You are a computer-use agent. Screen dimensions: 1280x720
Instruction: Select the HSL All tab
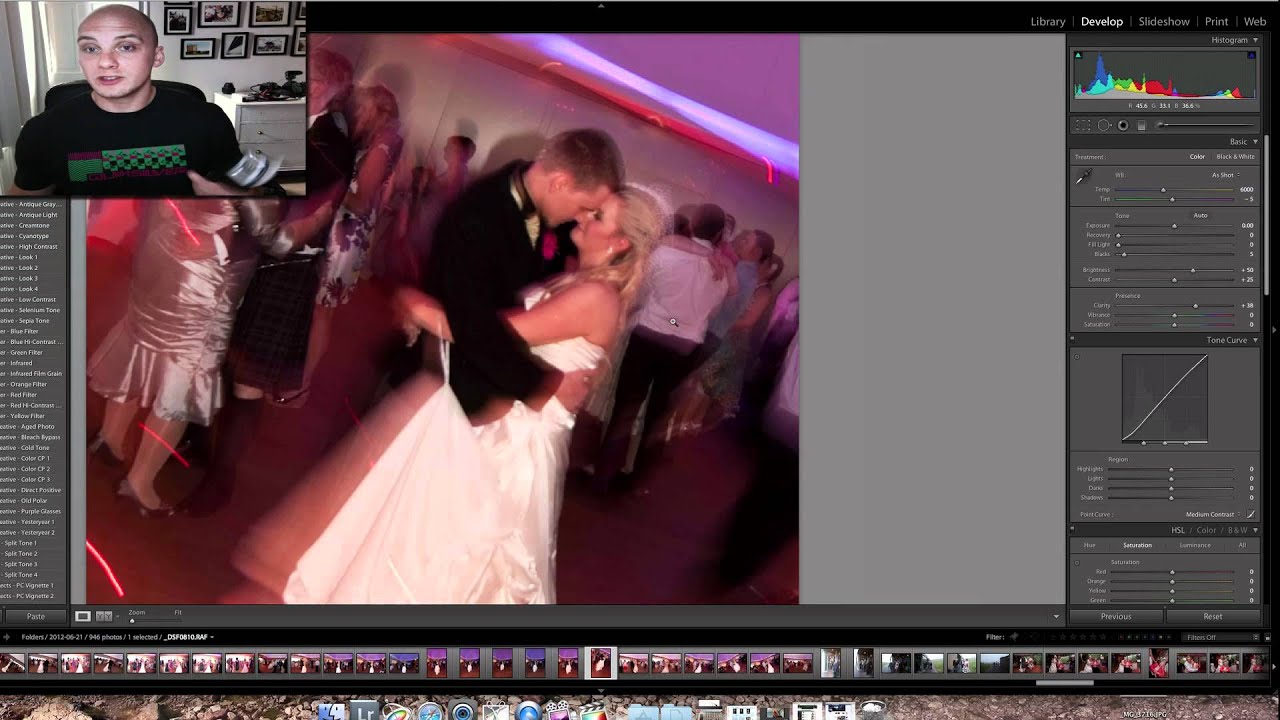click(x=1242, y=545)
